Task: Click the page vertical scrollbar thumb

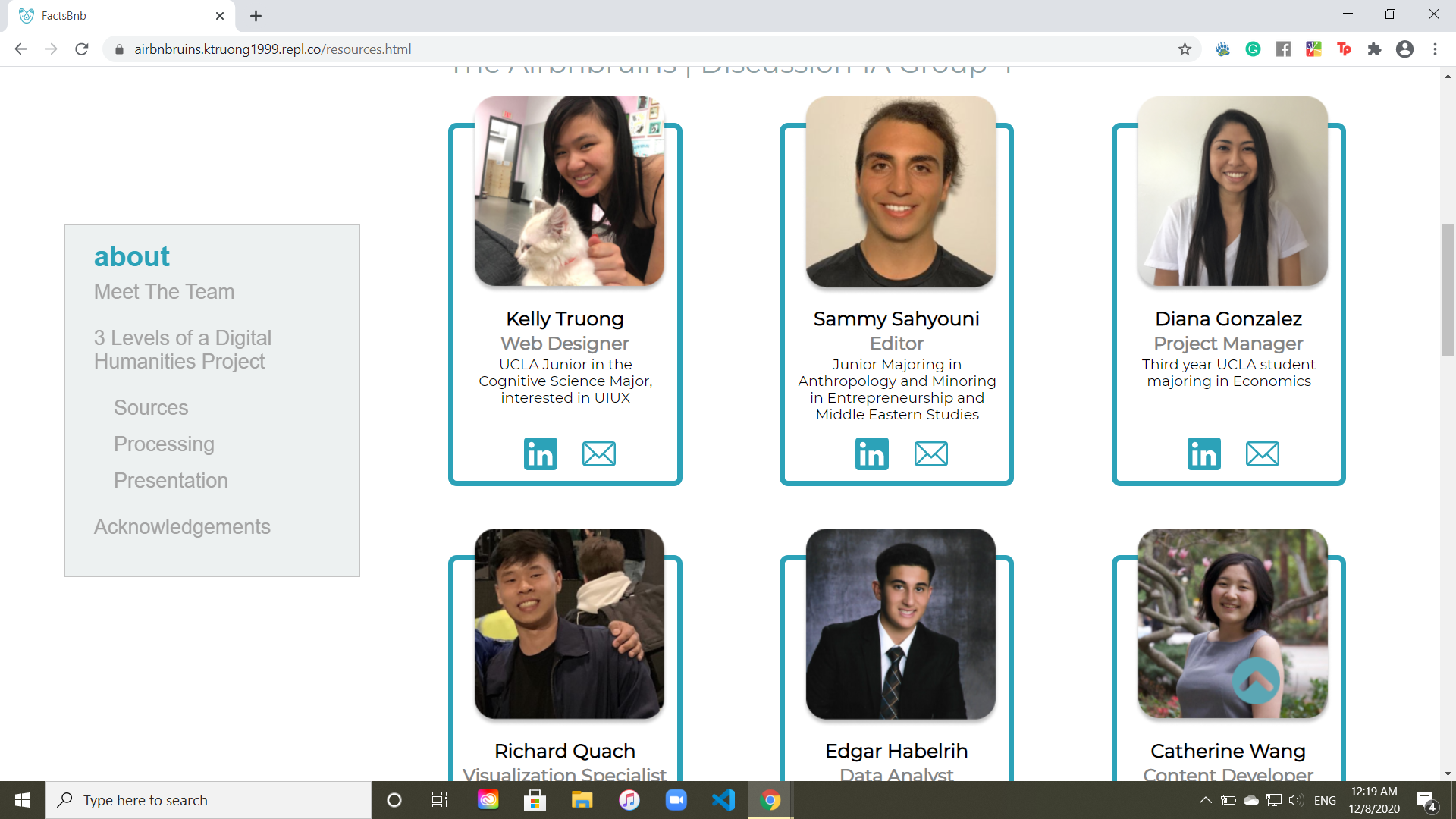Action: [x=1448, y=290]
